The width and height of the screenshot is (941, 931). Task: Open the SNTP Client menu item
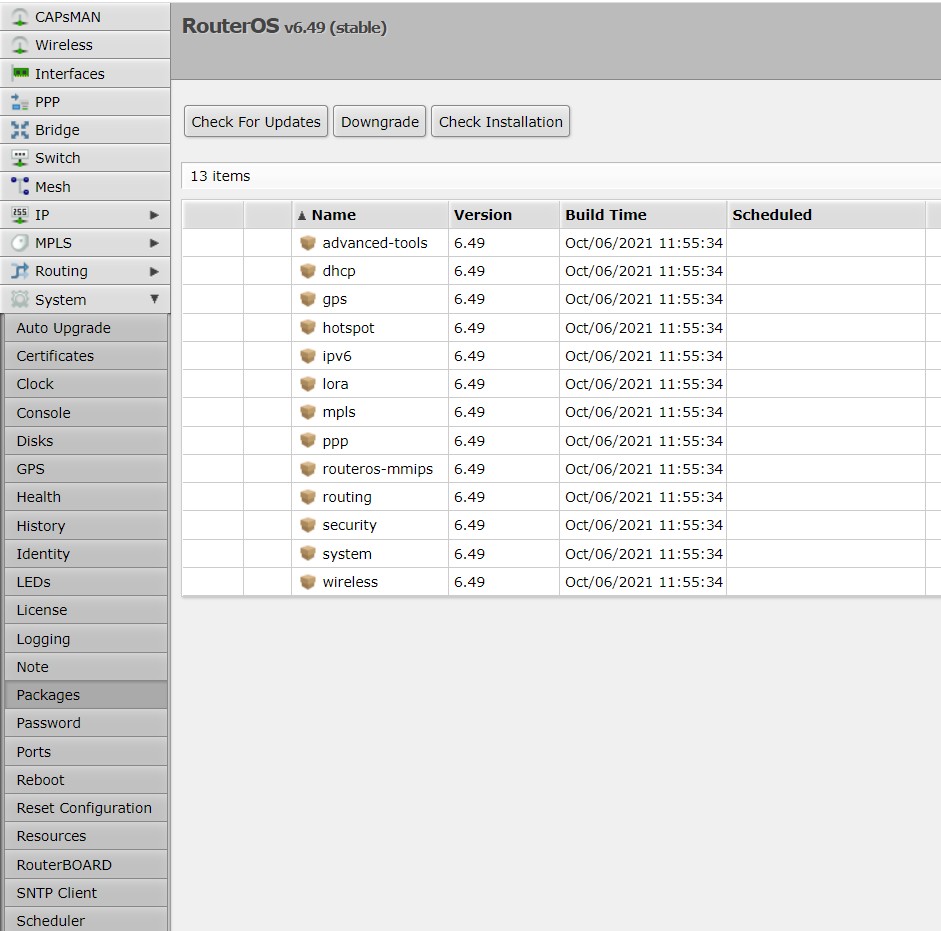click(x=86, y=893)
